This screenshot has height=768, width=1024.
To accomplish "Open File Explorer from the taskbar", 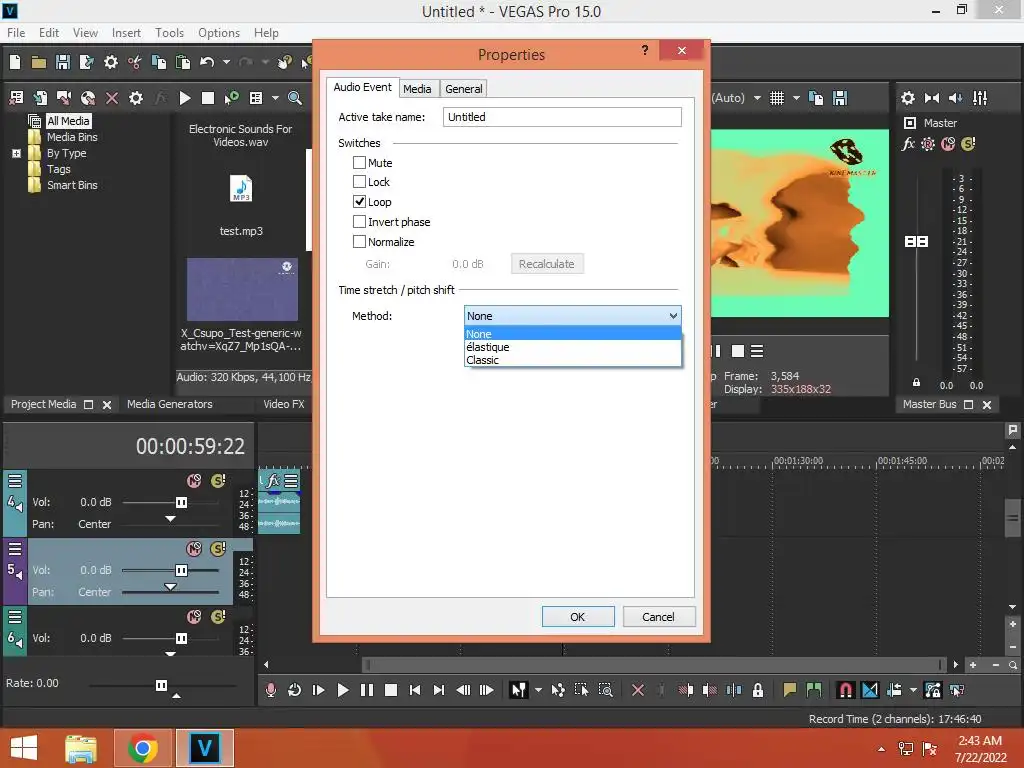I will (x=81, y=748).
